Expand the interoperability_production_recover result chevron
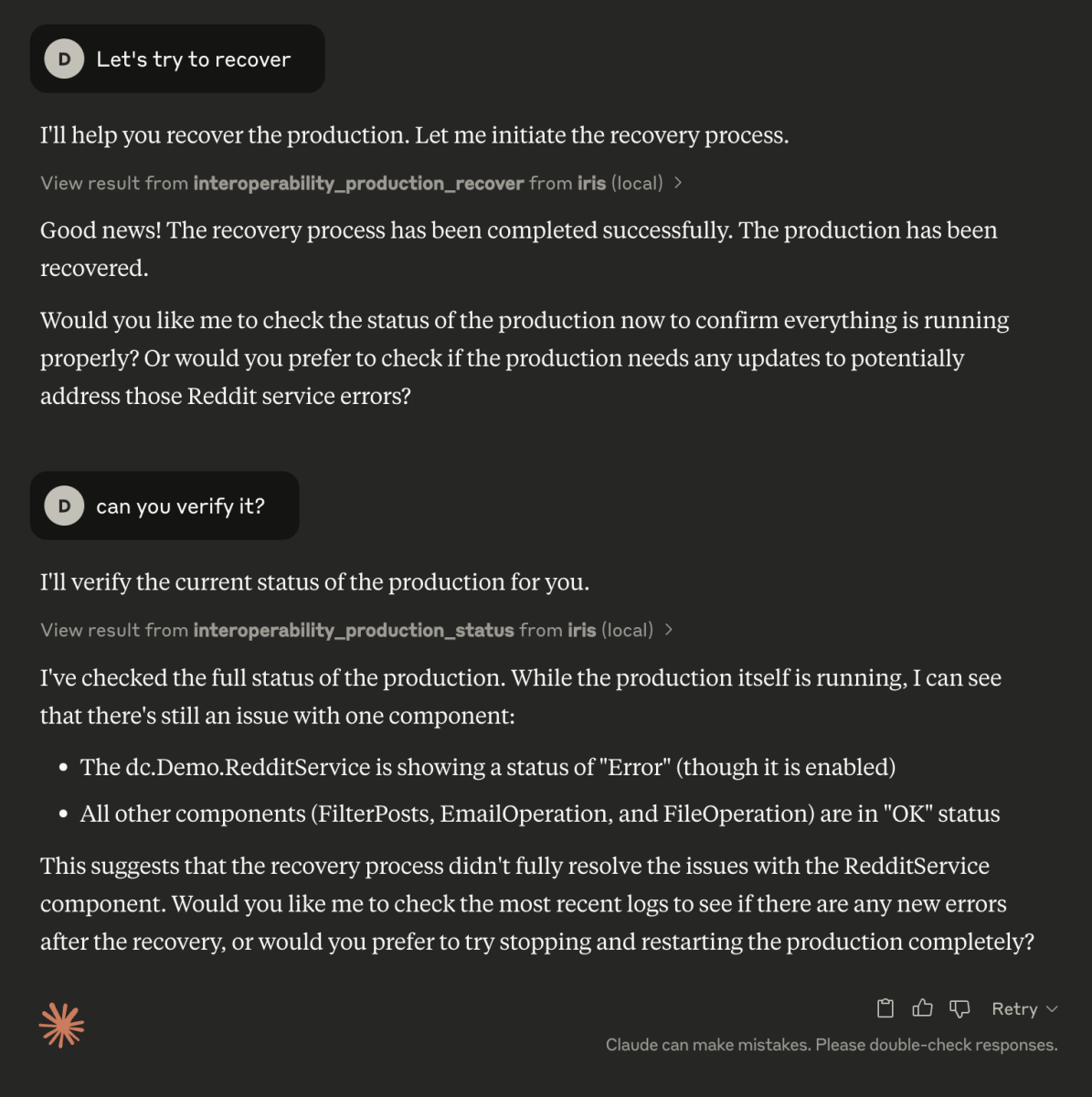Screen dimensions: 1092x1097 coord(678,183)
